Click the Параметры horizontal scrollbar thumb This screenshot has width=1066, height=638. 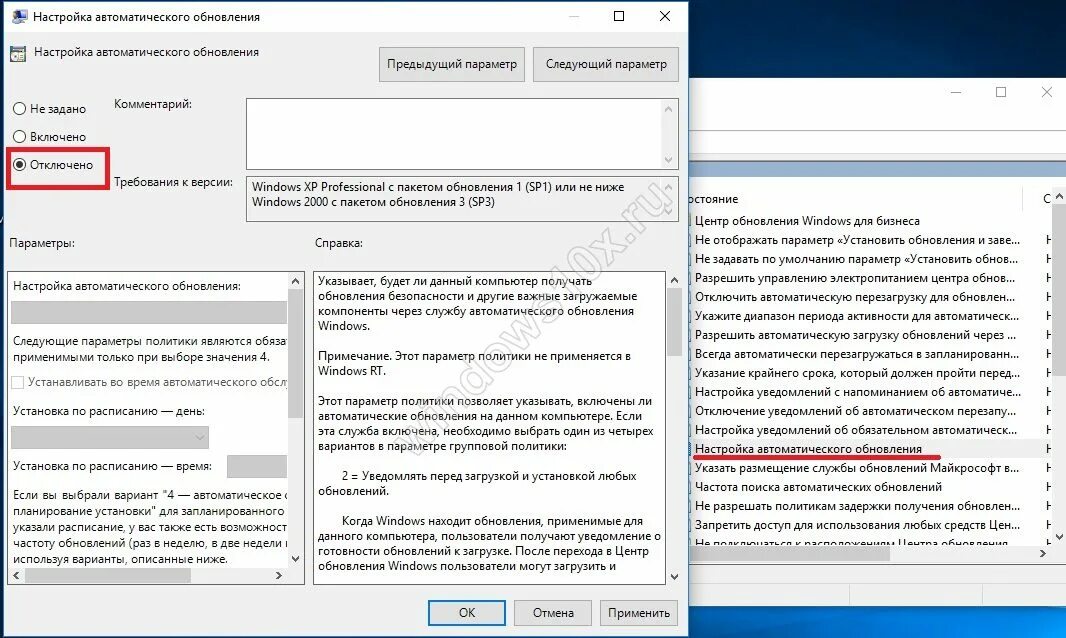pos(108,575)
